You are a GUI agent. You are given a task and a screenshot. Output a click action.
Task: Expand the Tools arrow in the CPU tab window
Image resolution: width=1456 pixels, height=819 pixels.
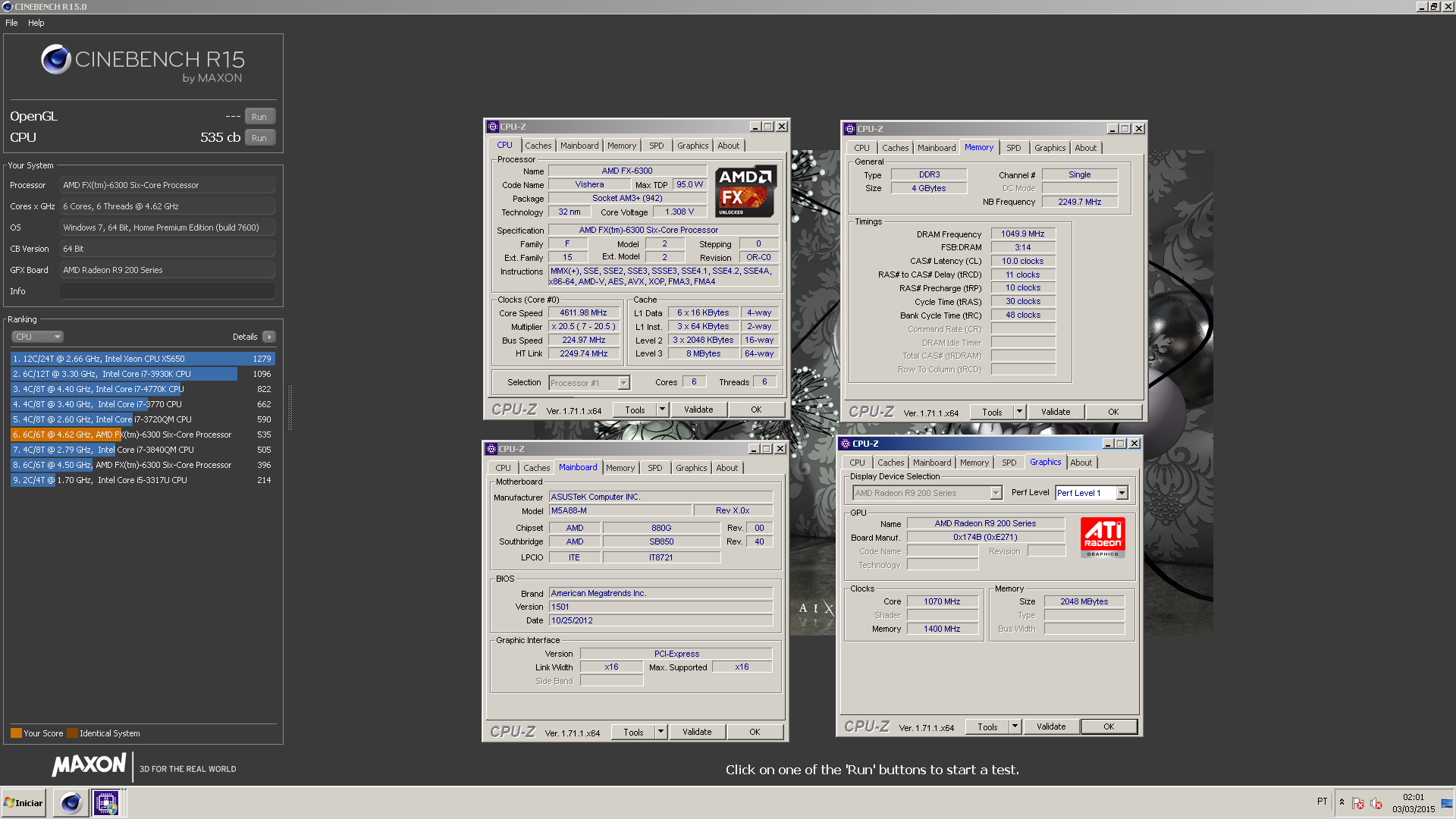tap(661, 409)
